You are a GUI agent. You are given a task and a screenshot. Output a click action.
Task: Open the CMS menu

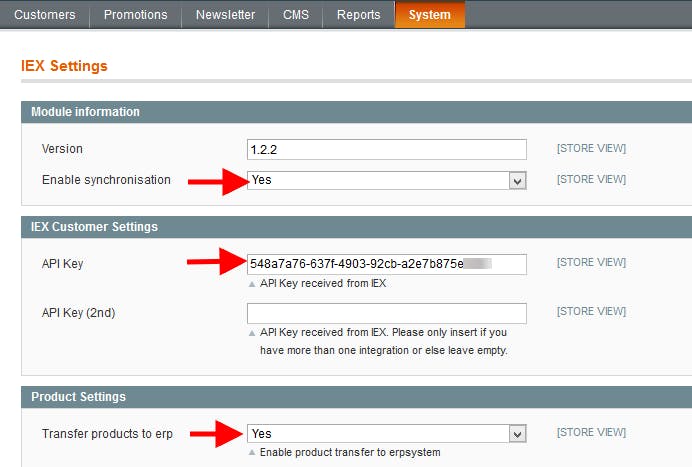[296, 15]
